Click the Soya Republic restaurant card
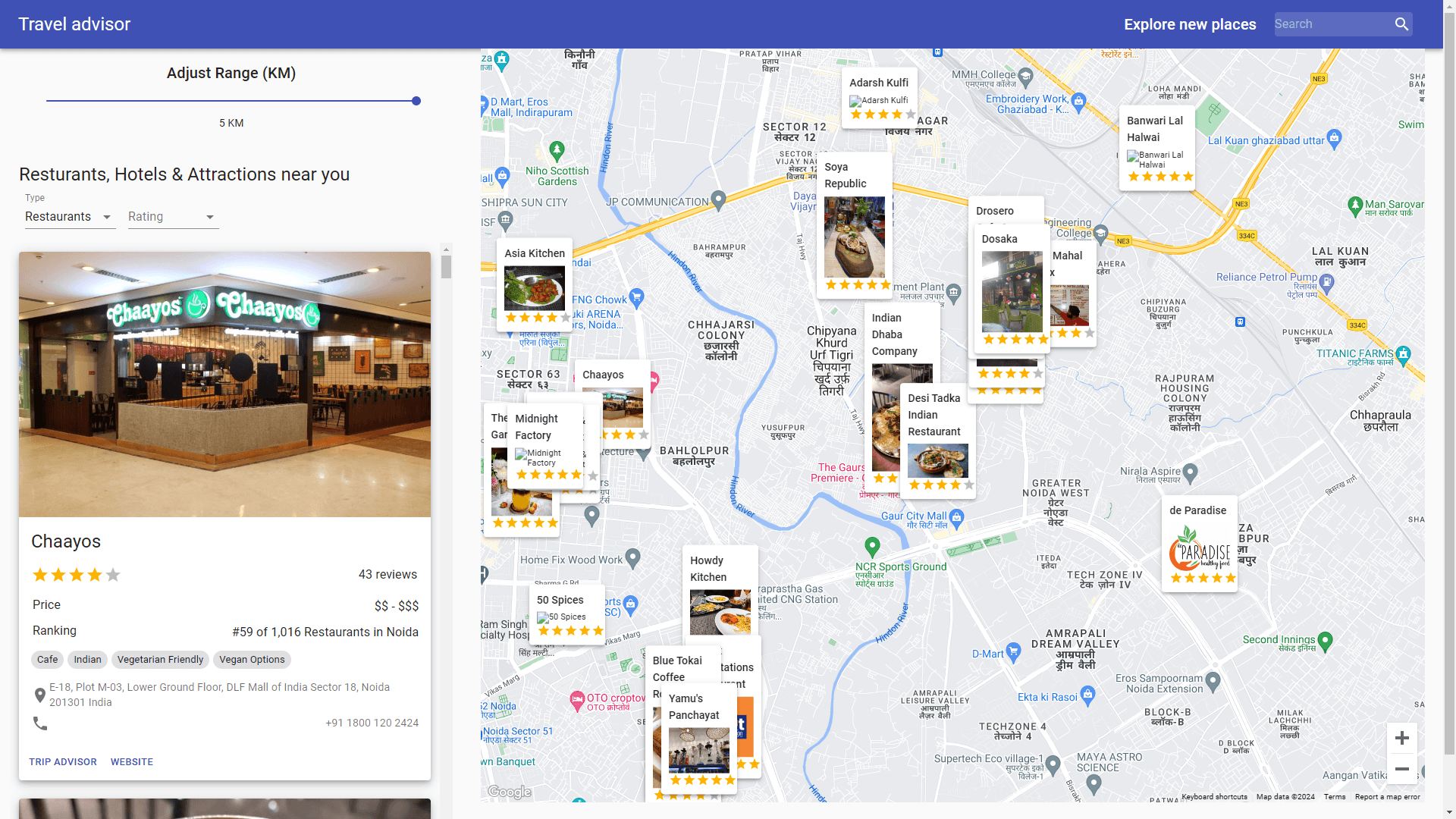This screenshot has width=1456, height=819. (x=854, y=225)
